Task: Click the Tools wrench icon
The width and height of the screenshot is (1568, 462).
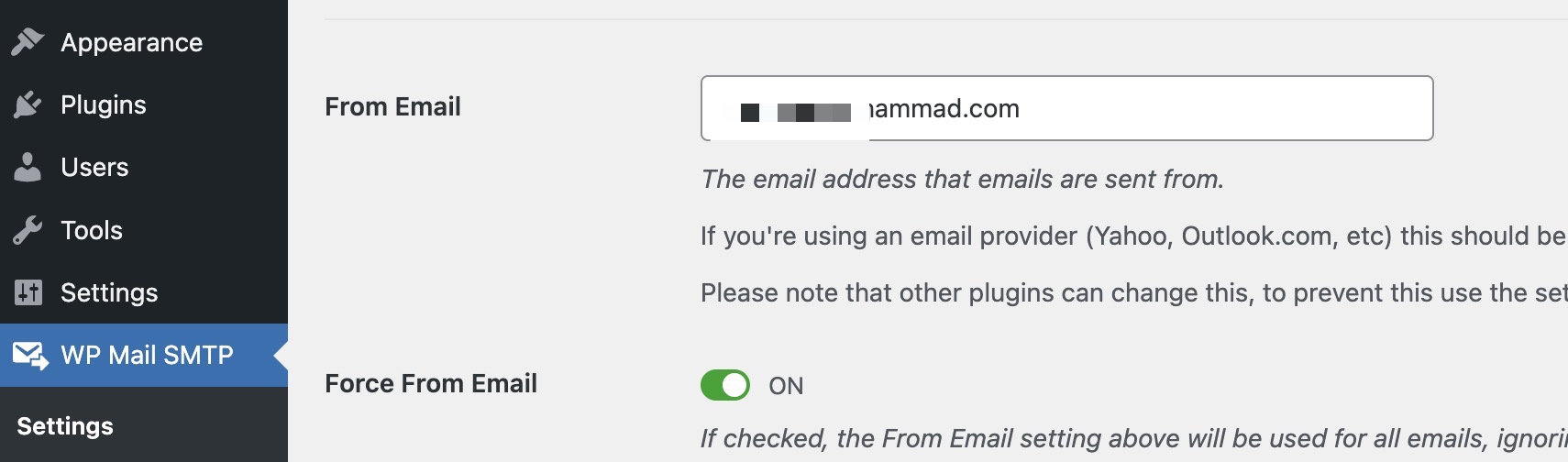Action: click(28, 230)
